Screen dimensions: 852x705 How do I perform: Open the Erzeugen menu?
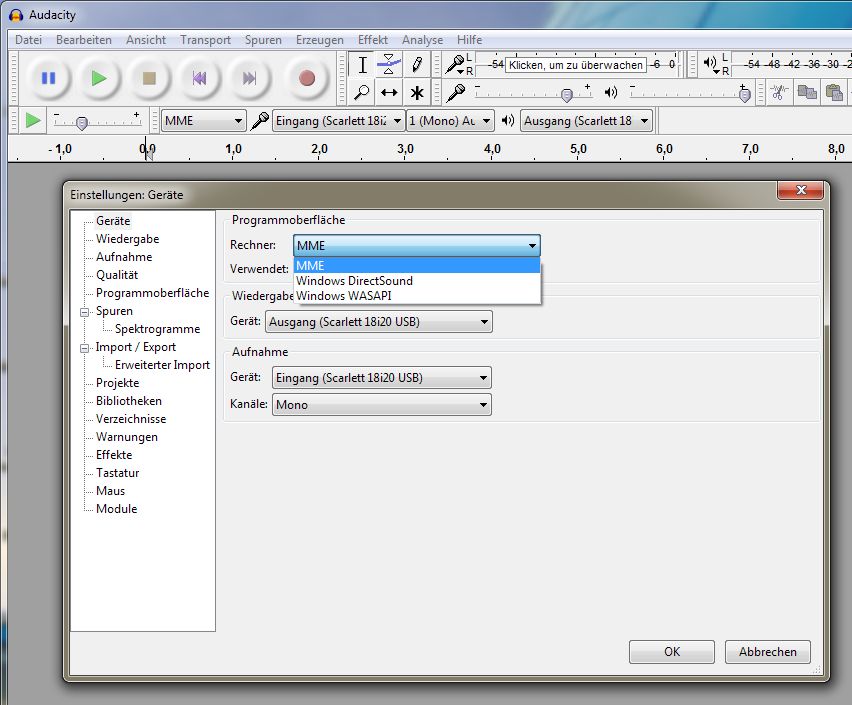[320, 40]
